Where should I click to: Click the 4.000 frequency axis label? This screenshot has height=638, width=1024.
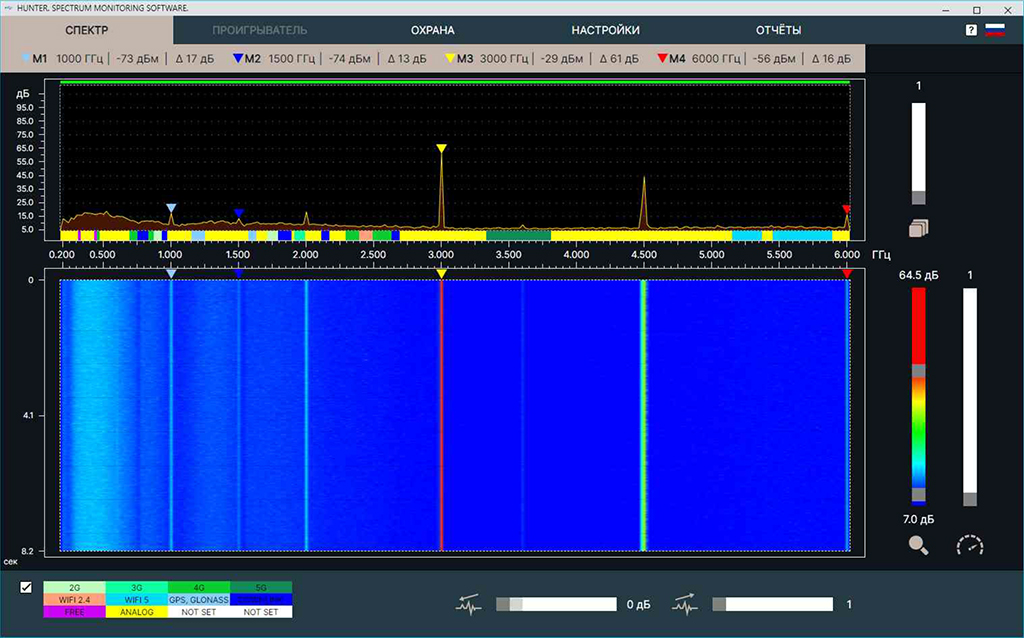point(576,255)
